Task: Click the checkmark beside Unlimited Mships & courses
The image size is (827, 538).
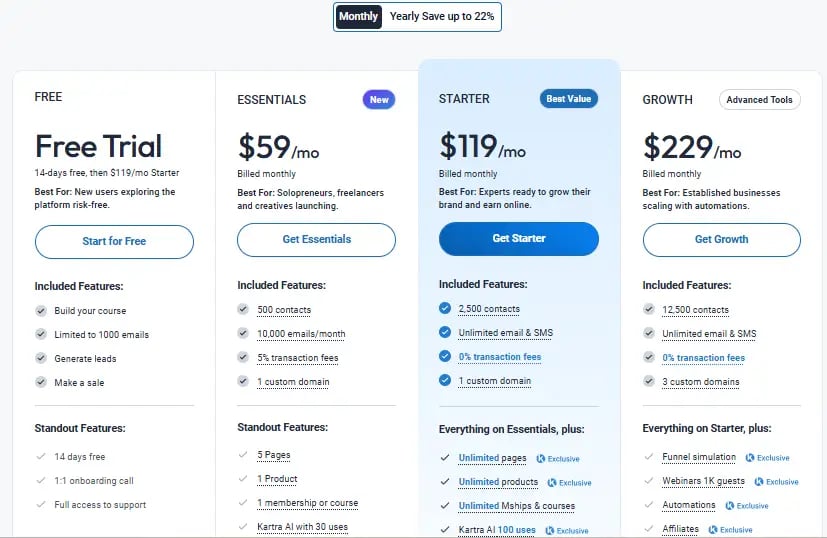Action: [445, 506]
